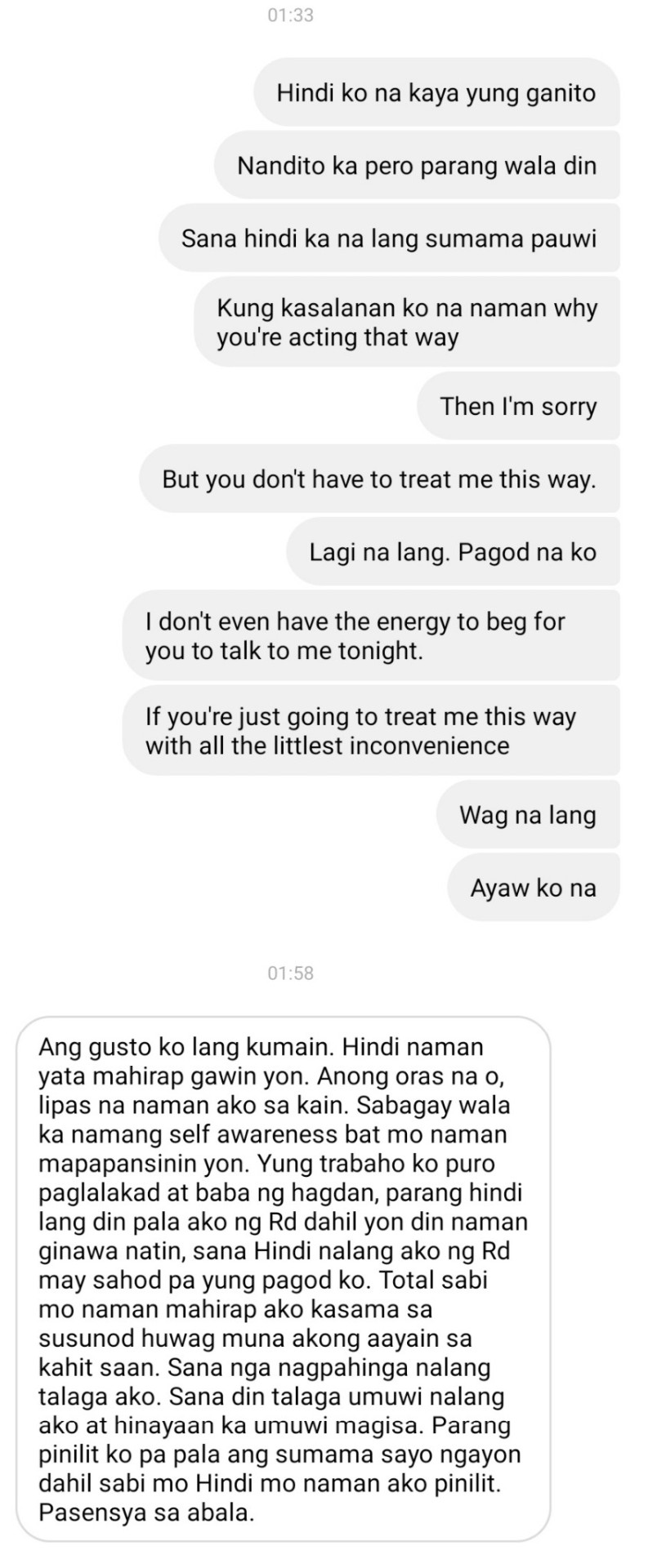
Task: Tap the "Then I'm sorry" bubble
Action: (x=518, y=406)
